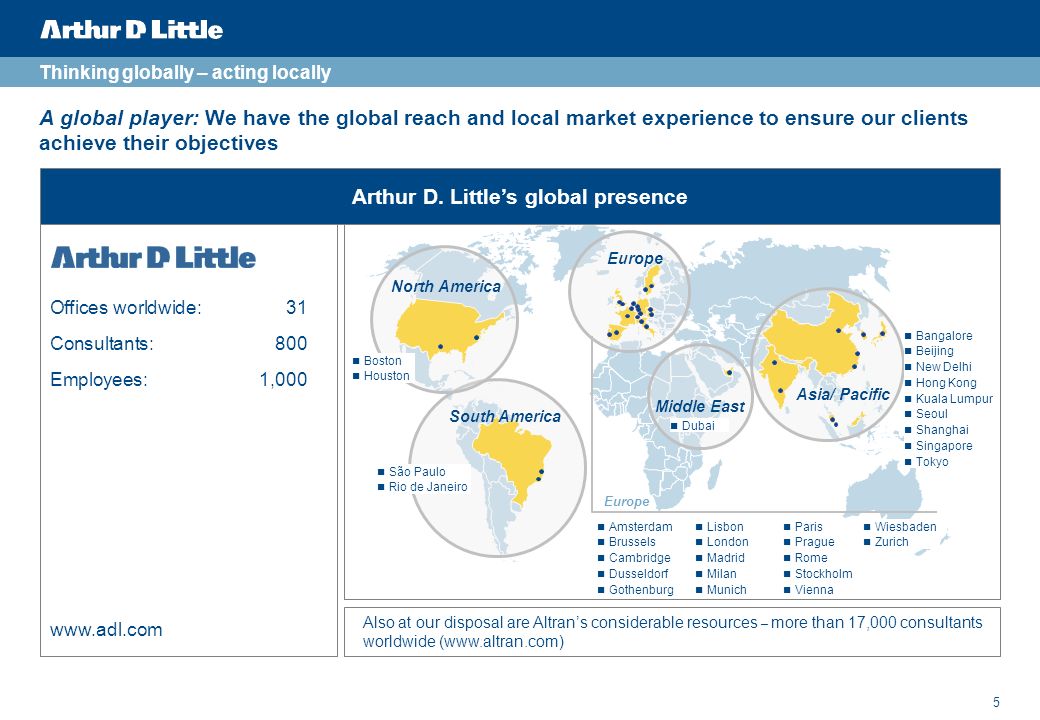
Task: Select the 'Offices worldwide:' label
Action: pyautogui.click(x=126, y=308)
